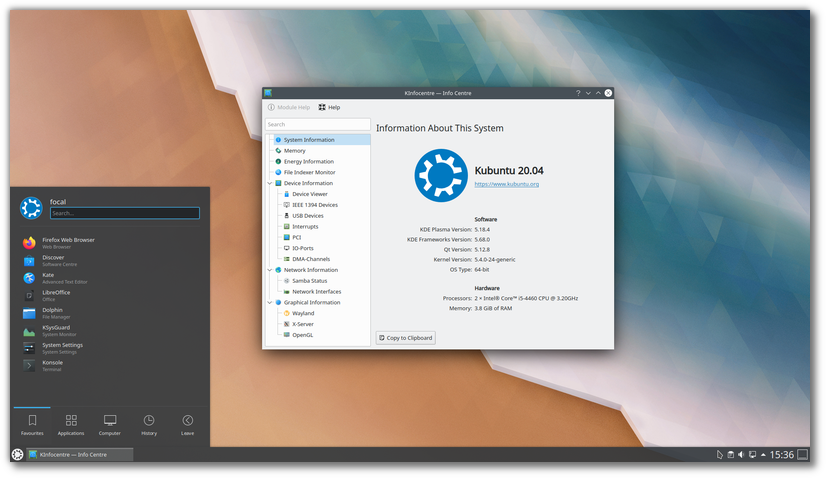This screenshot has height=478, width=826.
Task: Launch LibreOffice from the launcher
Action: tap(110, 296)
